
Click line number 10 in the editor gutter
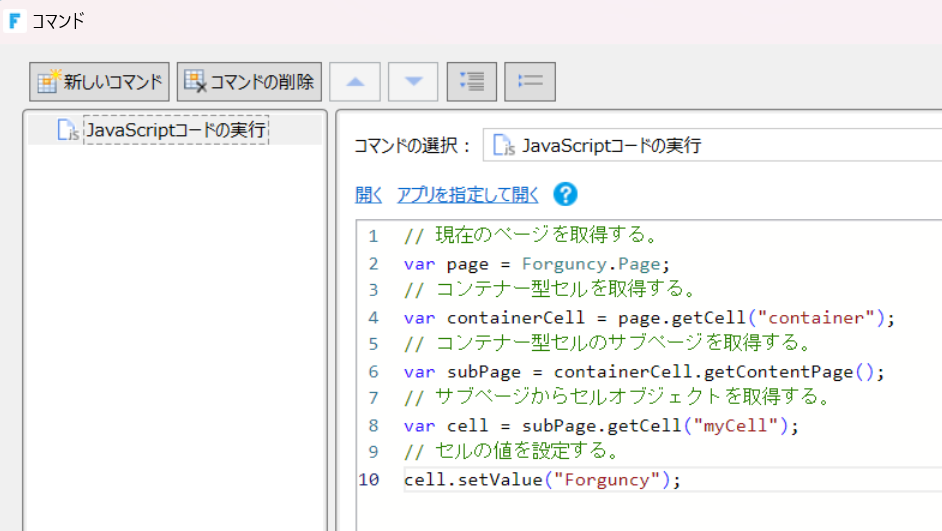pyautogui.click(x=369, y=479)
